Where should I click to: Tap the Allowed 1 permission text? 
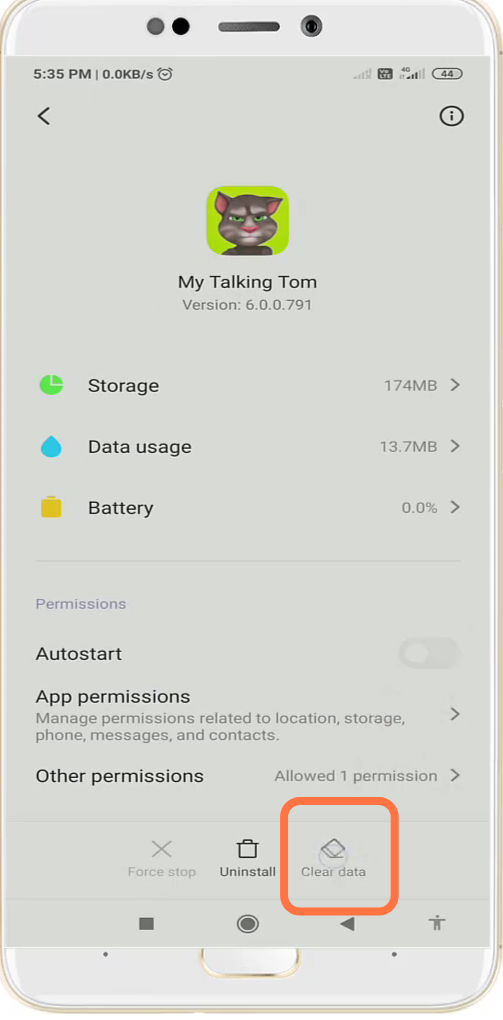pos(356,776)
